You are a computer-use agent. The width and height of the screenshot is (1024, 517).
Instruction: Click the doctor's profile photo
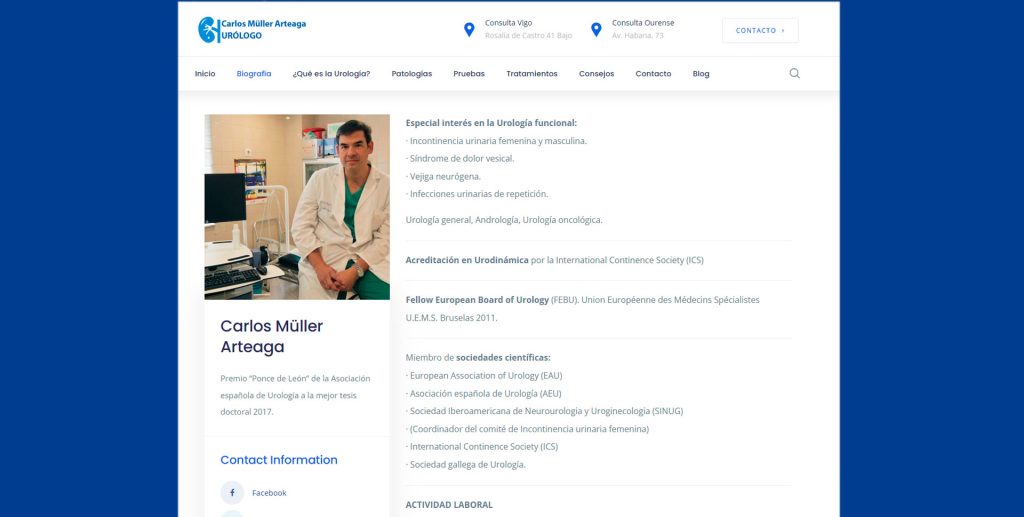(x=297, y=206)
